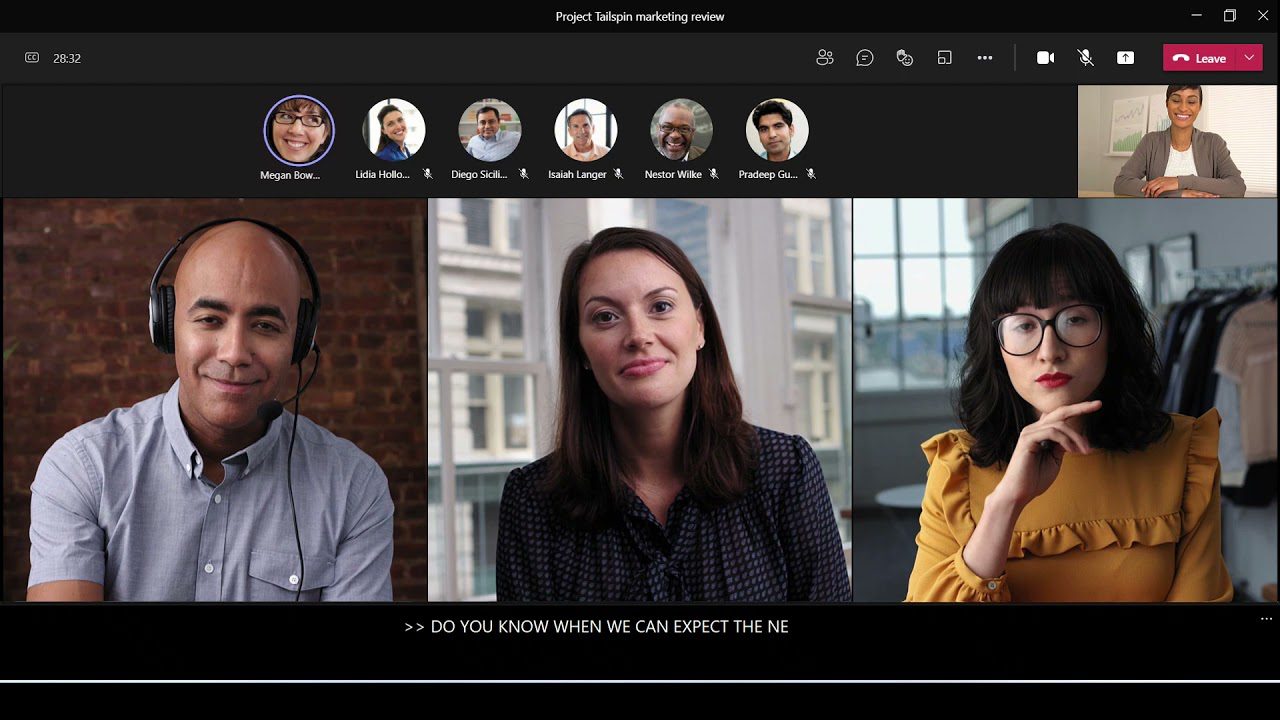This screenshot has height=720, width=1280.
Task: Open the reactions icon
Action: click(905, 58)
